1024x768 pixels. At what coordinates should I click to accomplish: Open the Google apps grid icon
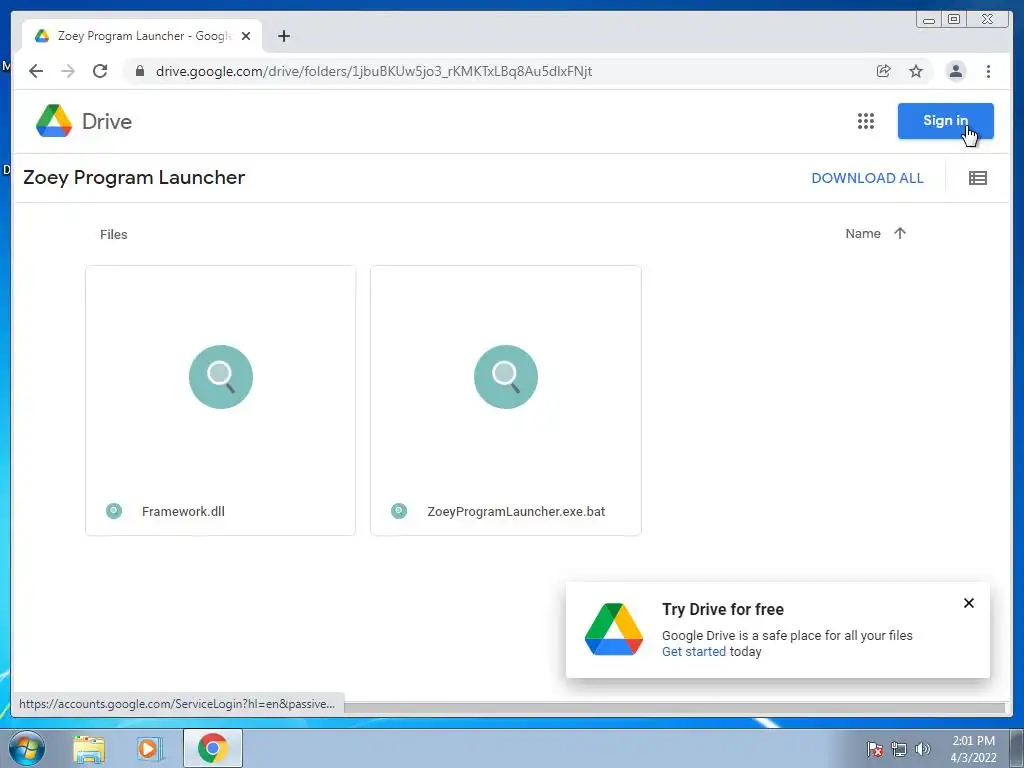click(866, 121)
